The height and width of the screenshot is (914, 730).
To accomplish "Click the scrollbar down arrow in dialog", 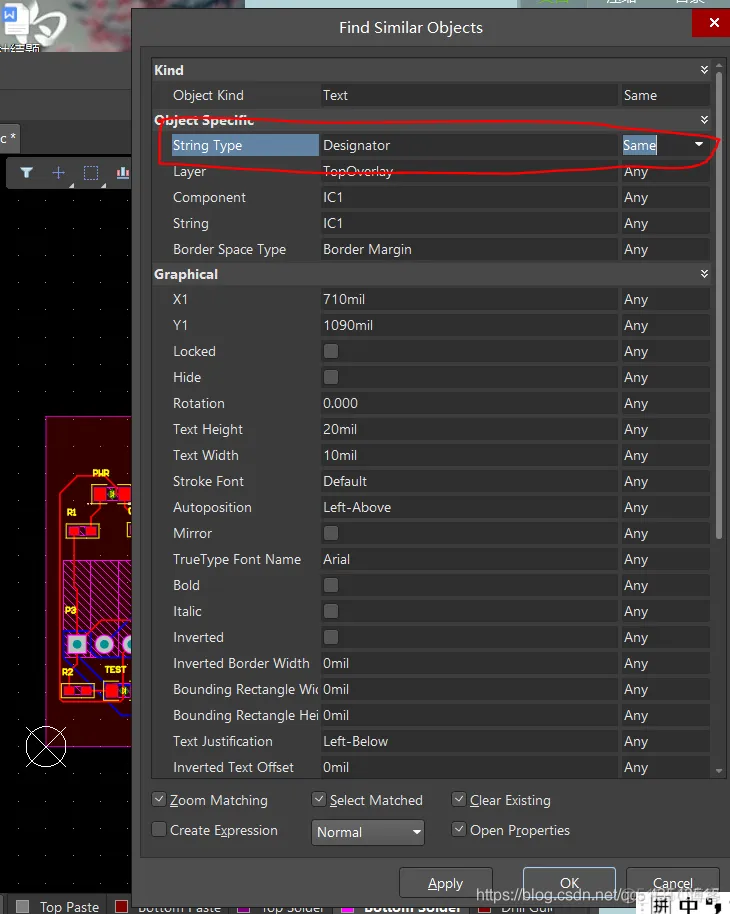I will tap(719, 770).
